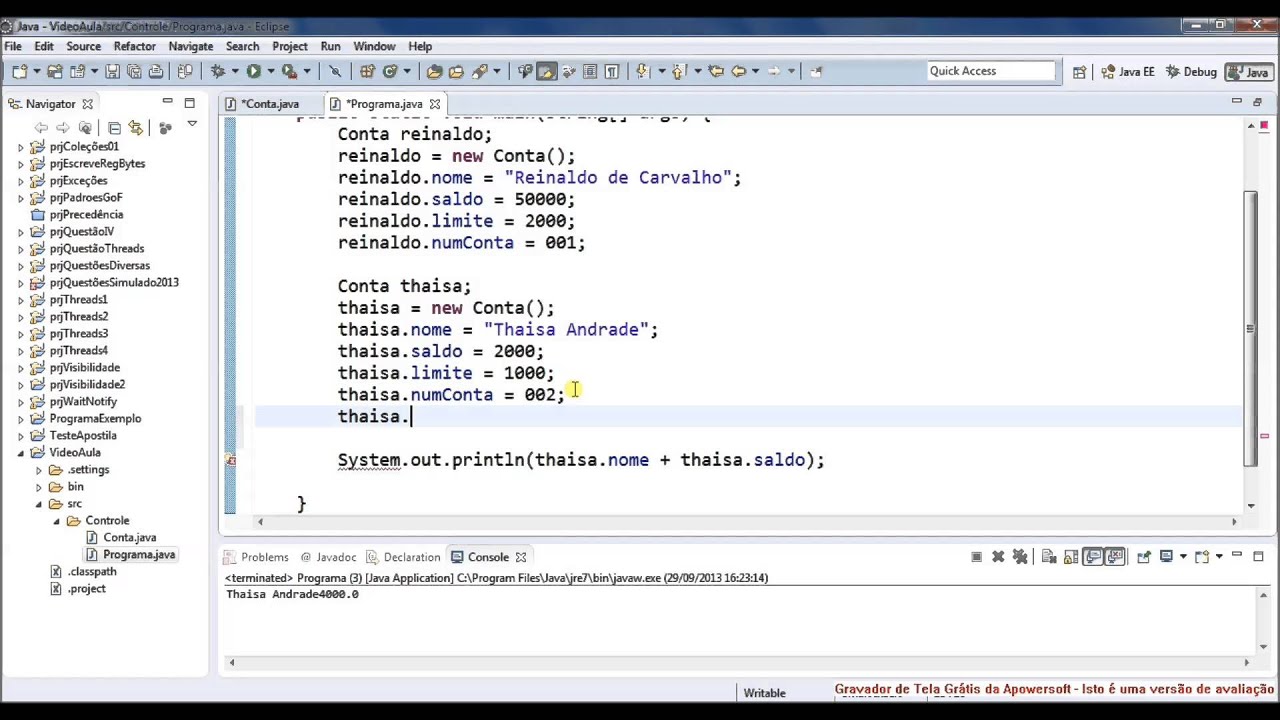Click the green Run button in toolbar
The width and height of the screenshot is (1280, 720).
[254, 71]
